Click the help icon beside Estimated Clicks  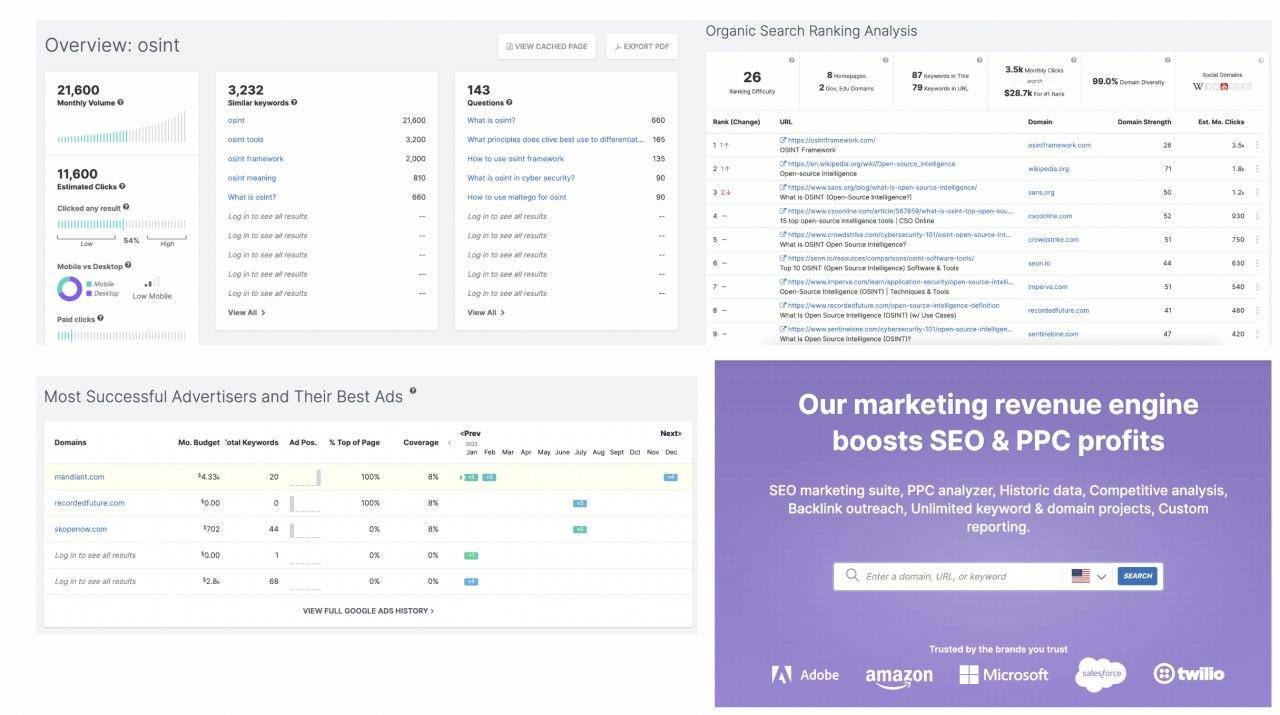click(x=122, y=186)
